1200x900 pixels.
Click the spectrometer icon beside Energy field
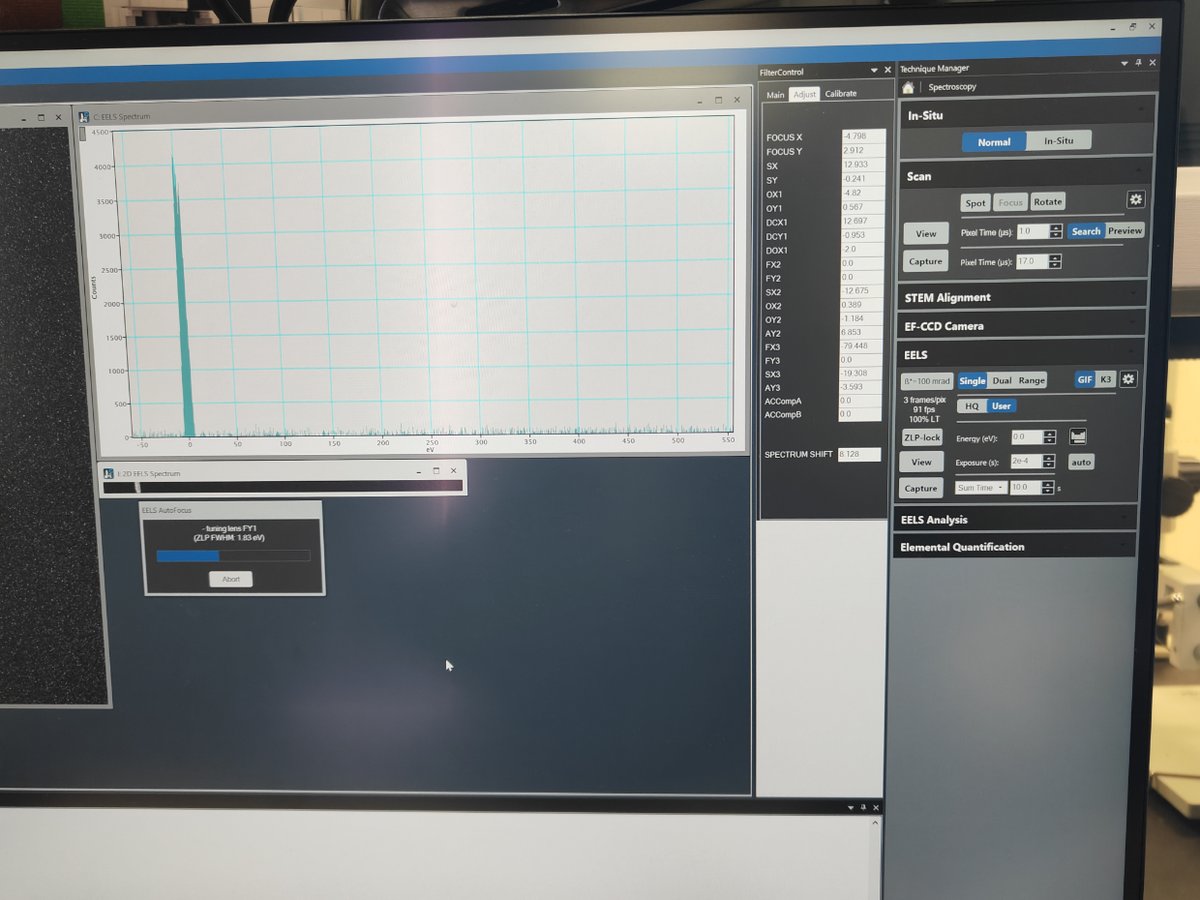pyautogui.click(x=1078, y=437)
